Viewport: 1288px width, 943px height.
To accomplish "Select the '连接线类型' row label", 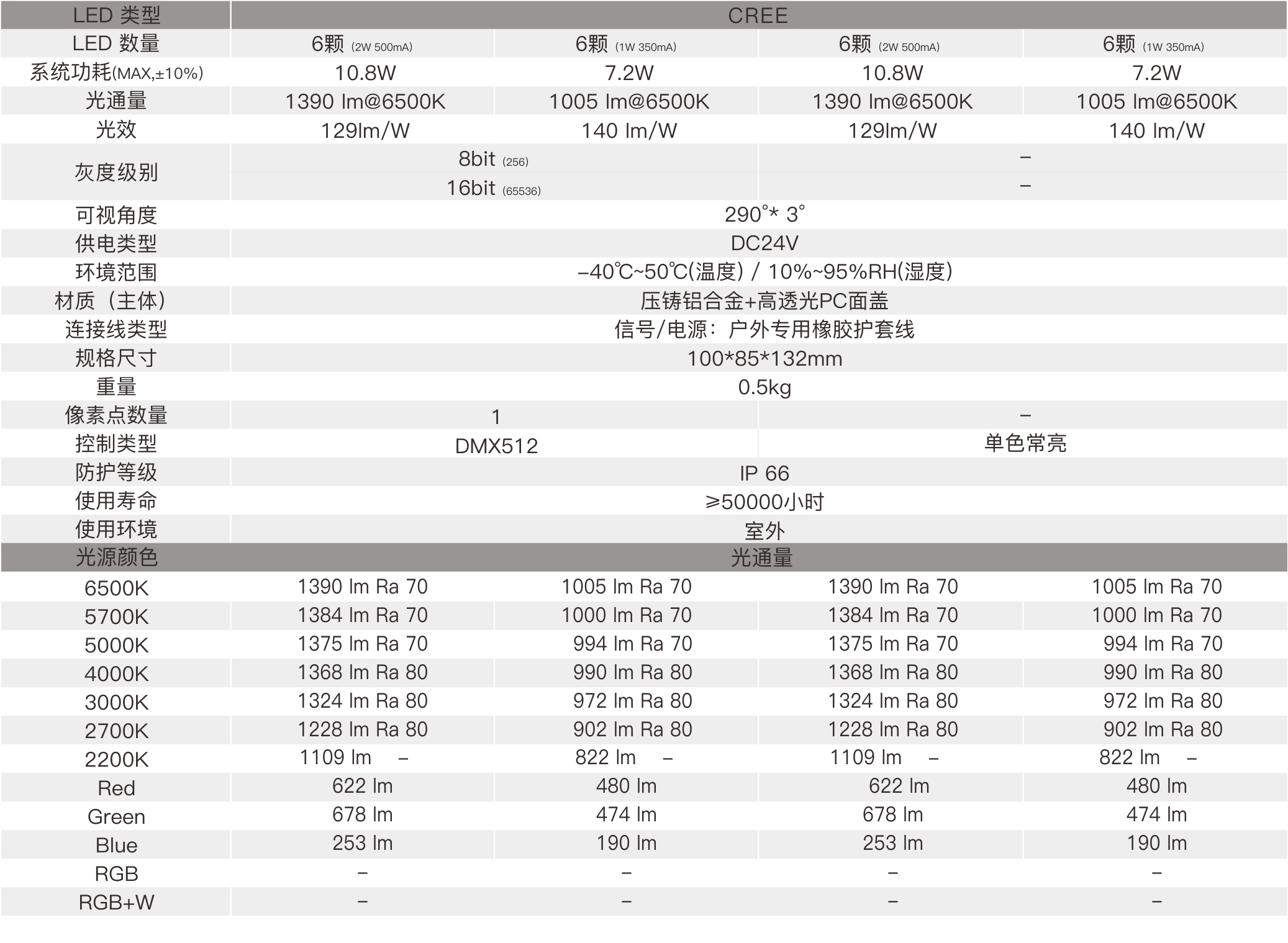I will click(x=116, y=329).
